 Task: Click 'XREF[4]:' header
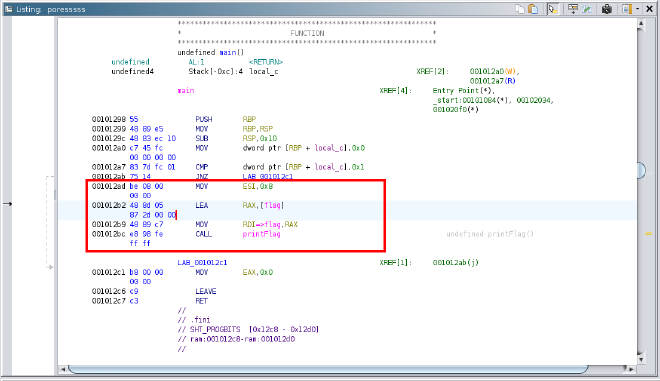396,91
